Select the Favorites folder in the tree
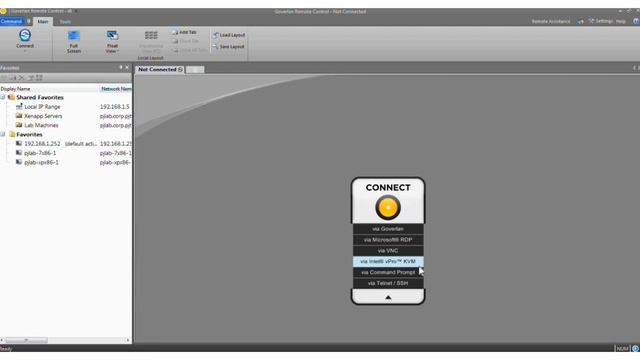 pyautogui.click(x=29, y=134)
